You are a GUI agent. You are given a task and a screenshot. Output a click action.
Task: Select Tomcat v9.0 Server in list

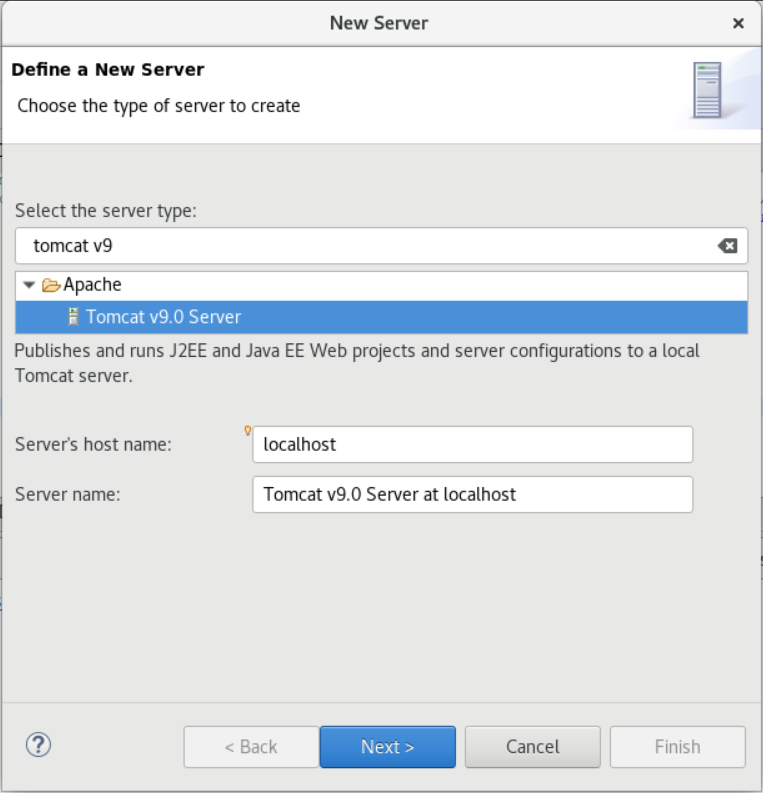pos(163,317)
